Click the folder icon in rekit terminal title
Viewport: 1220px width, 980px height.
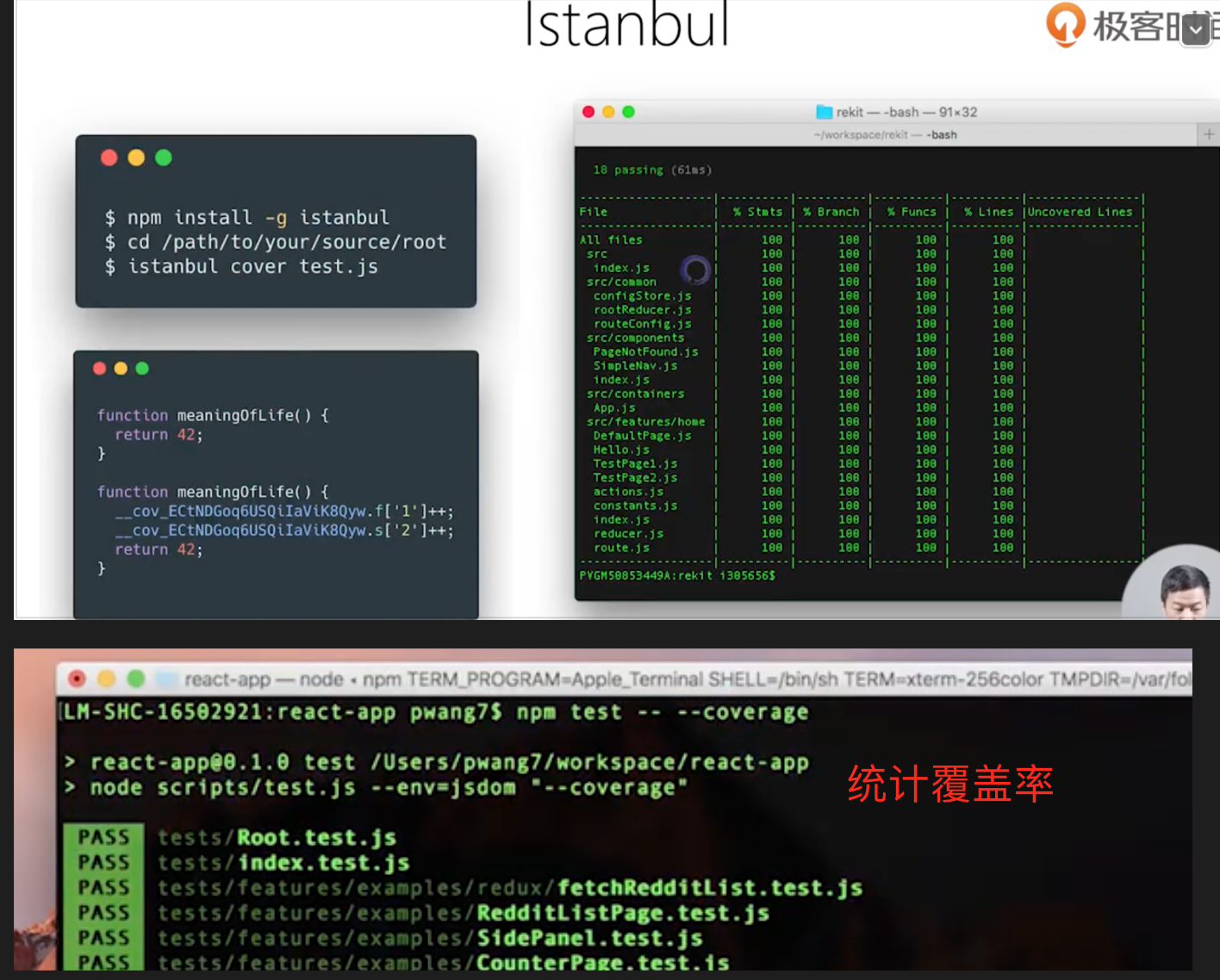pyautogui.click(x=824, y=112)
